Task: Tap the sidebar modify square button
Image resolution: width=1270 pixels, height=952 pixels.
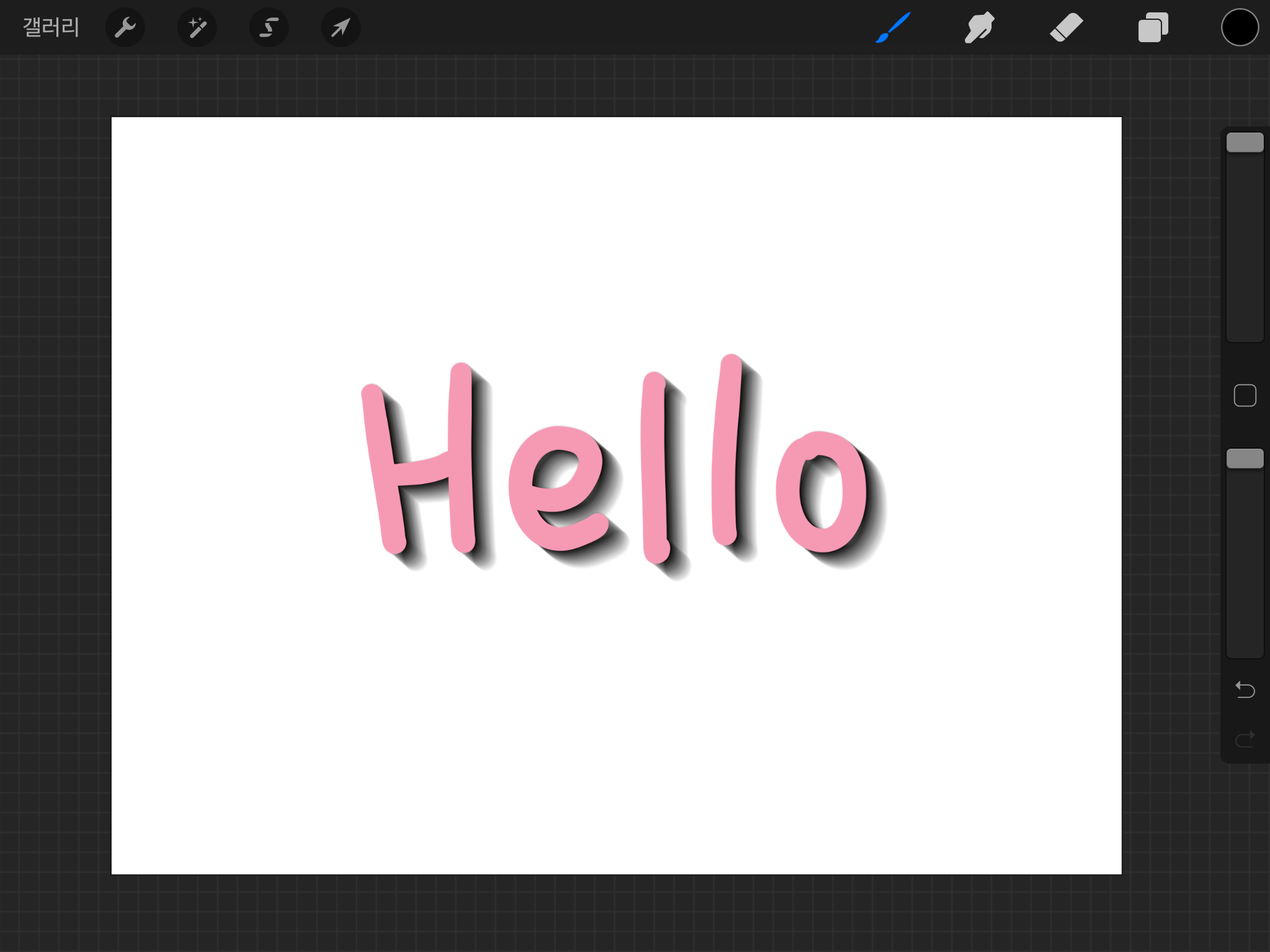Action: (1245, 395)
